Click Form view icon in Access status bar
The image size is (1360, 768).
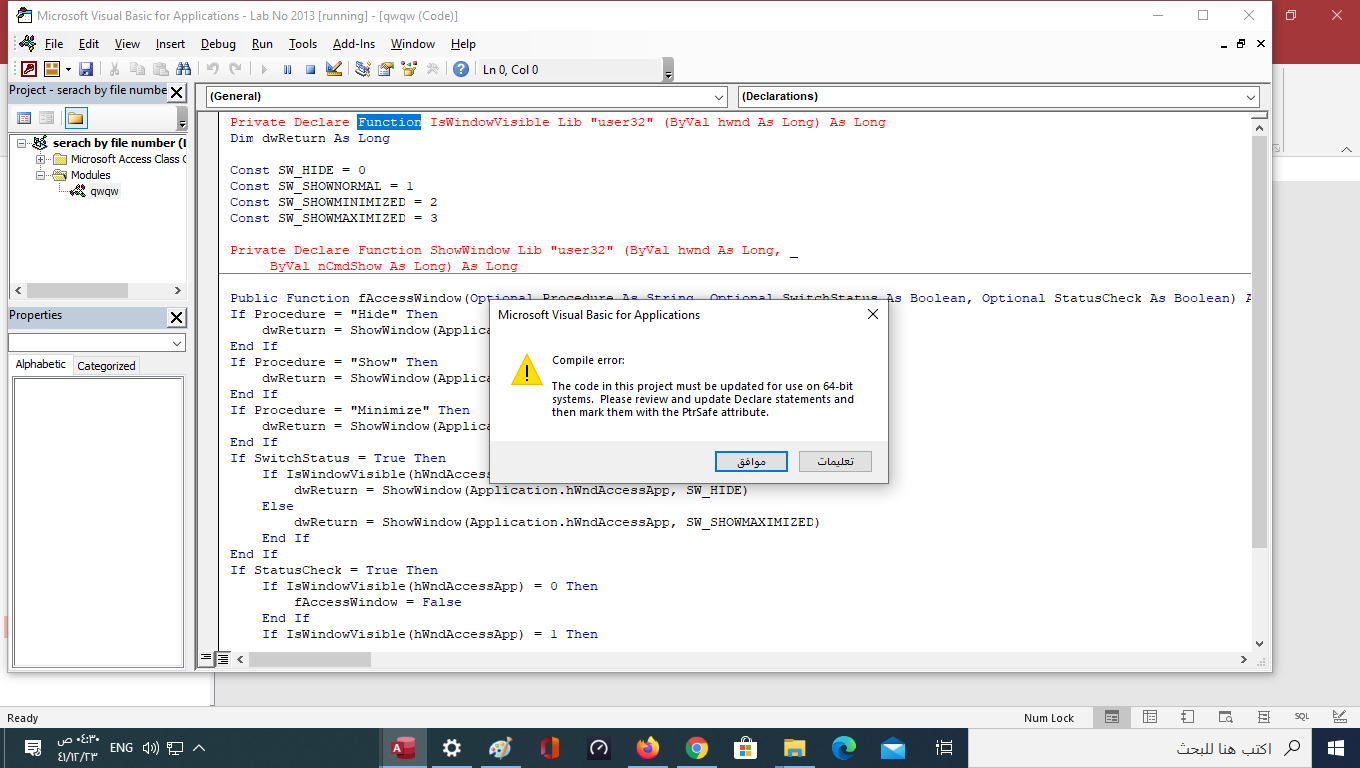pos(1111,717)
